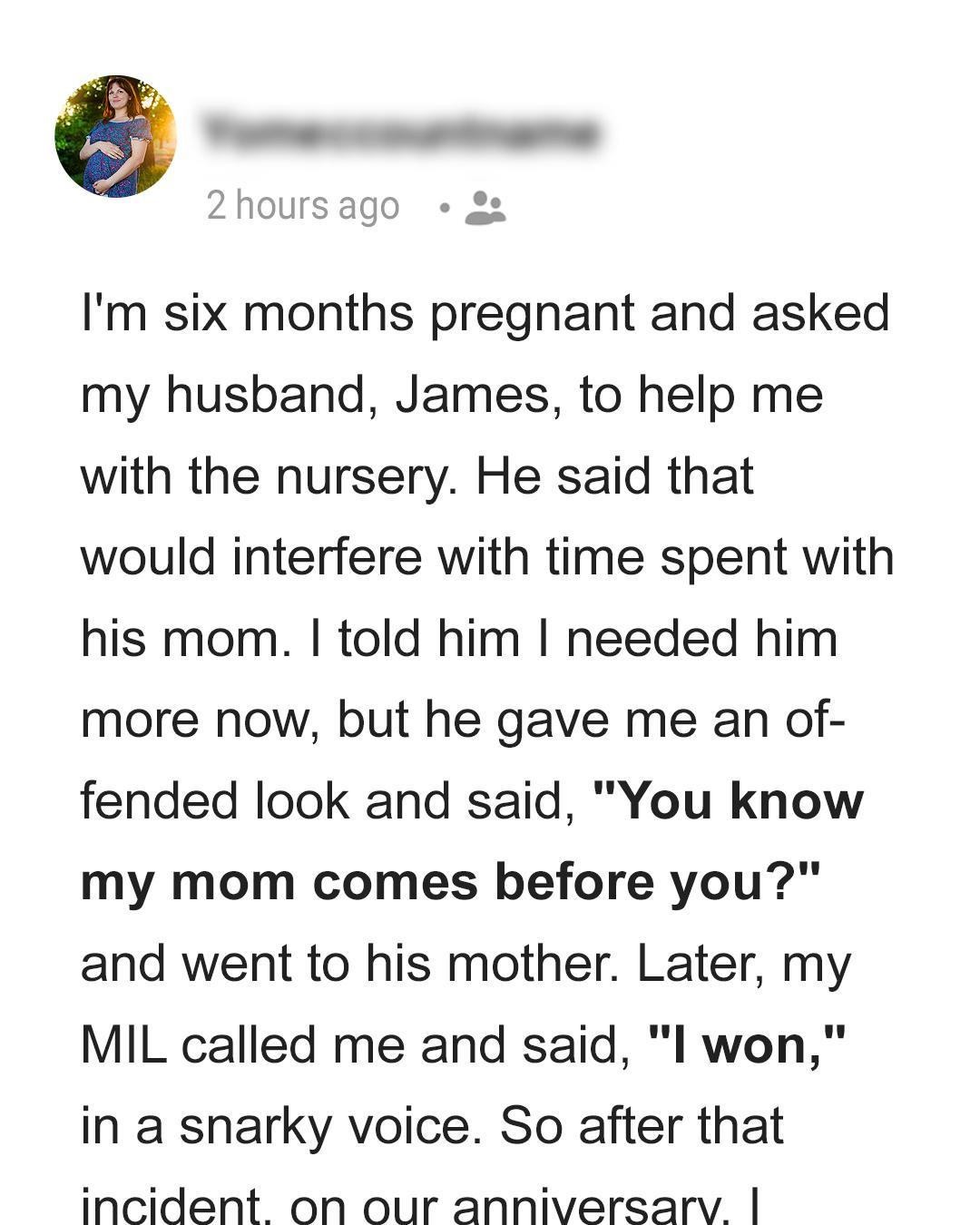
Task: Click the audience icon to view sharing settings
Action: (484, 209)
